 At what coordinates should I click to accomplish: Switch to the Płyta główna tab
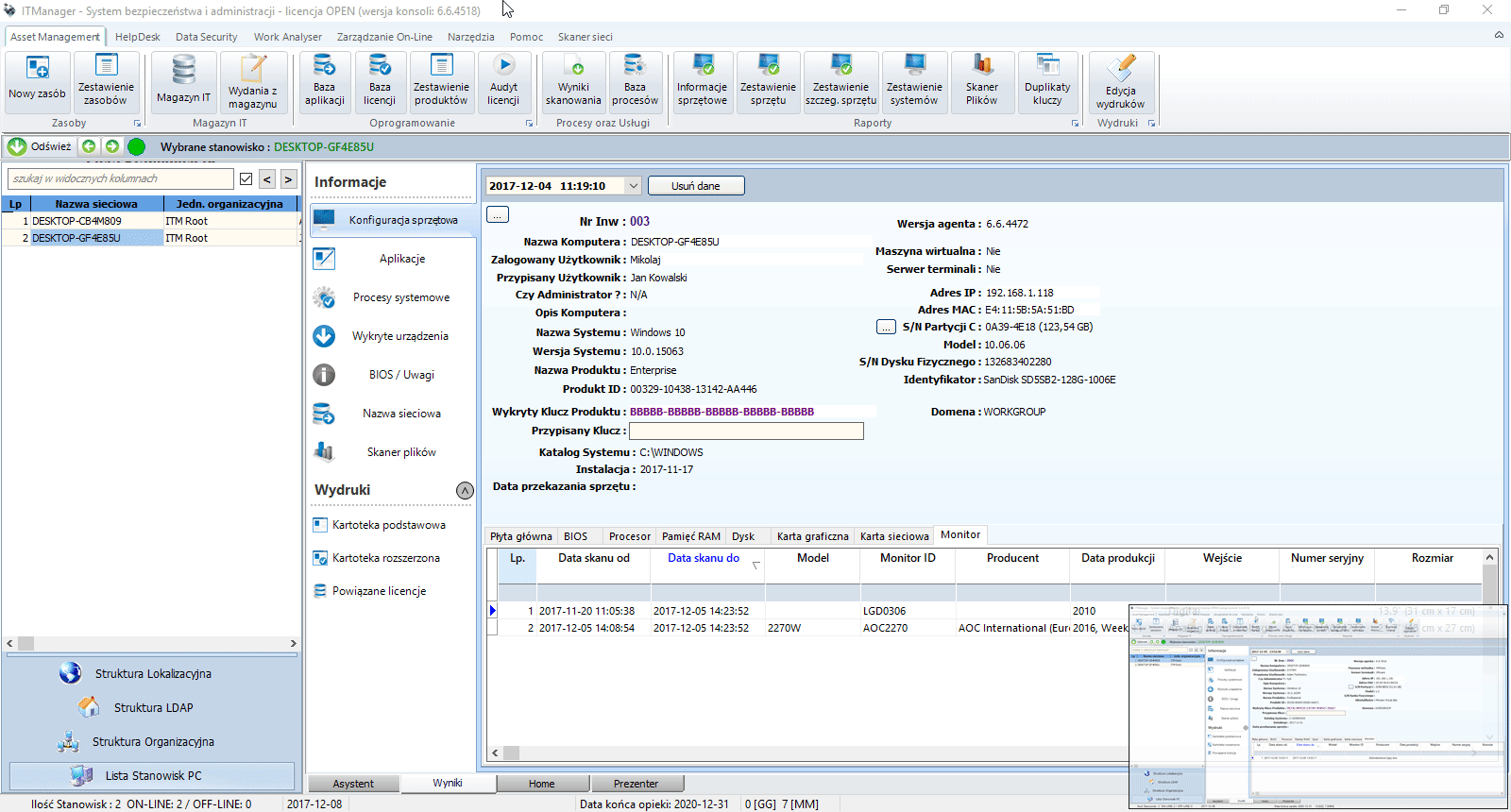click(521, 536)
